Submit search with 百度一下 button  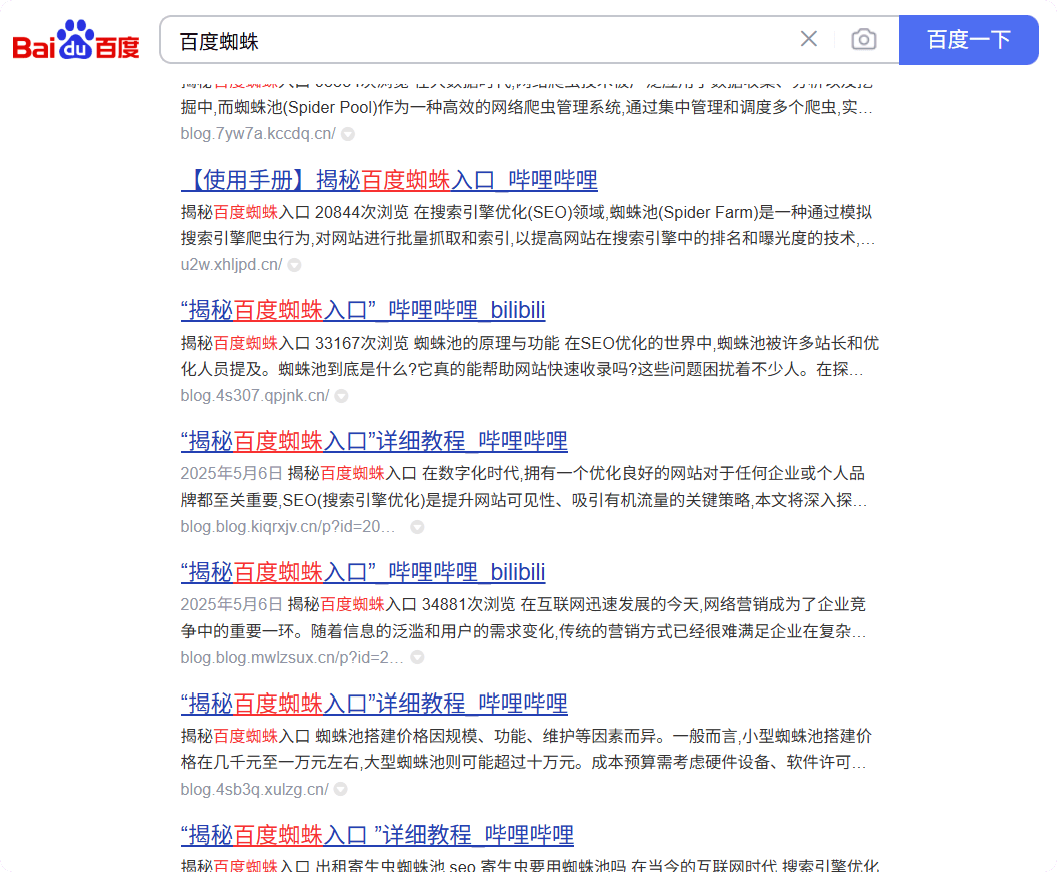pyautogui.click(x=969, y=40)
